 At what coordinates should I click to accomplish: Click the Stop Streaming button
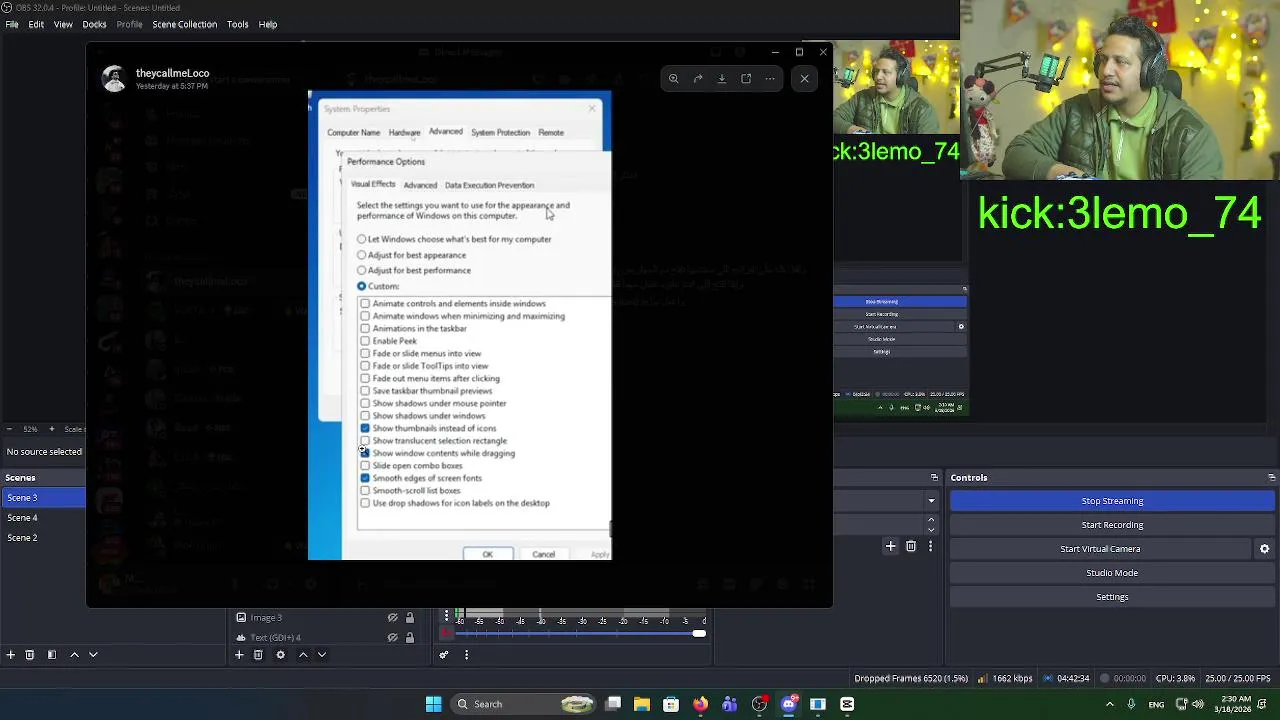click(x=1113, y=501)
